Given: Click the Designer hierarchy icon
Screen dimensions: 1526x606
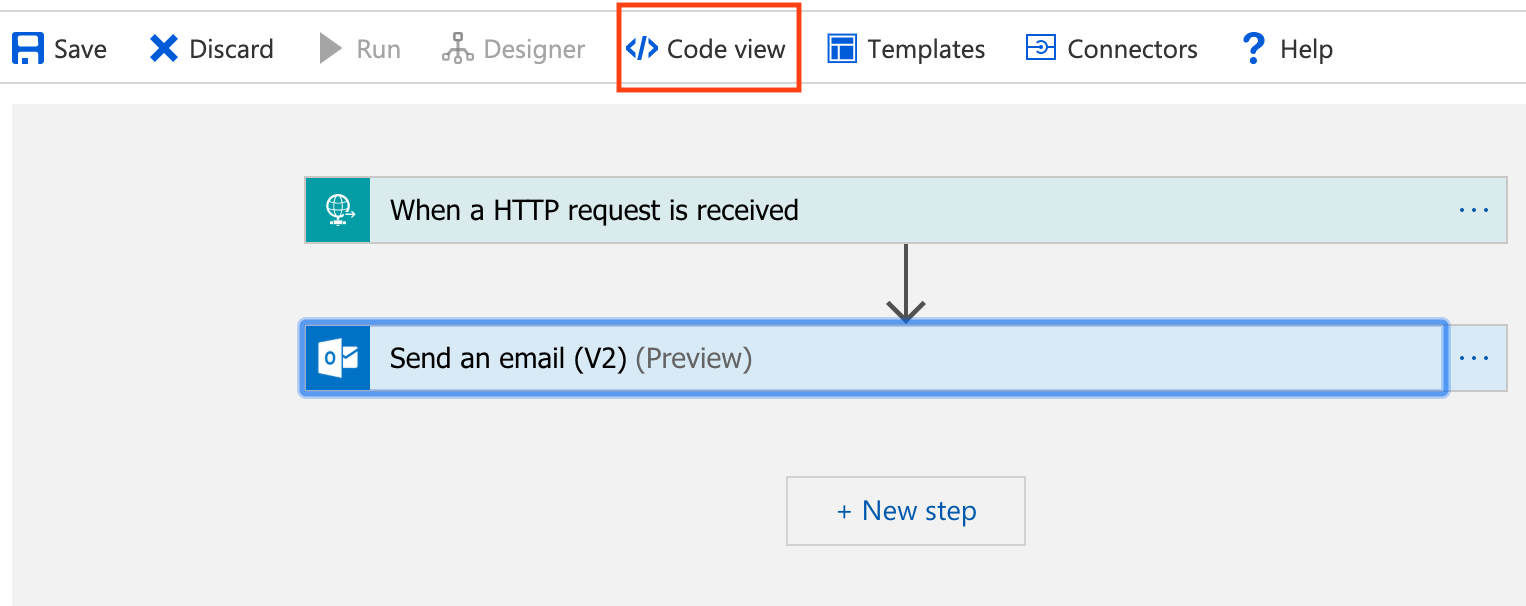Looking at the screenshot, I should click(457, 49).
